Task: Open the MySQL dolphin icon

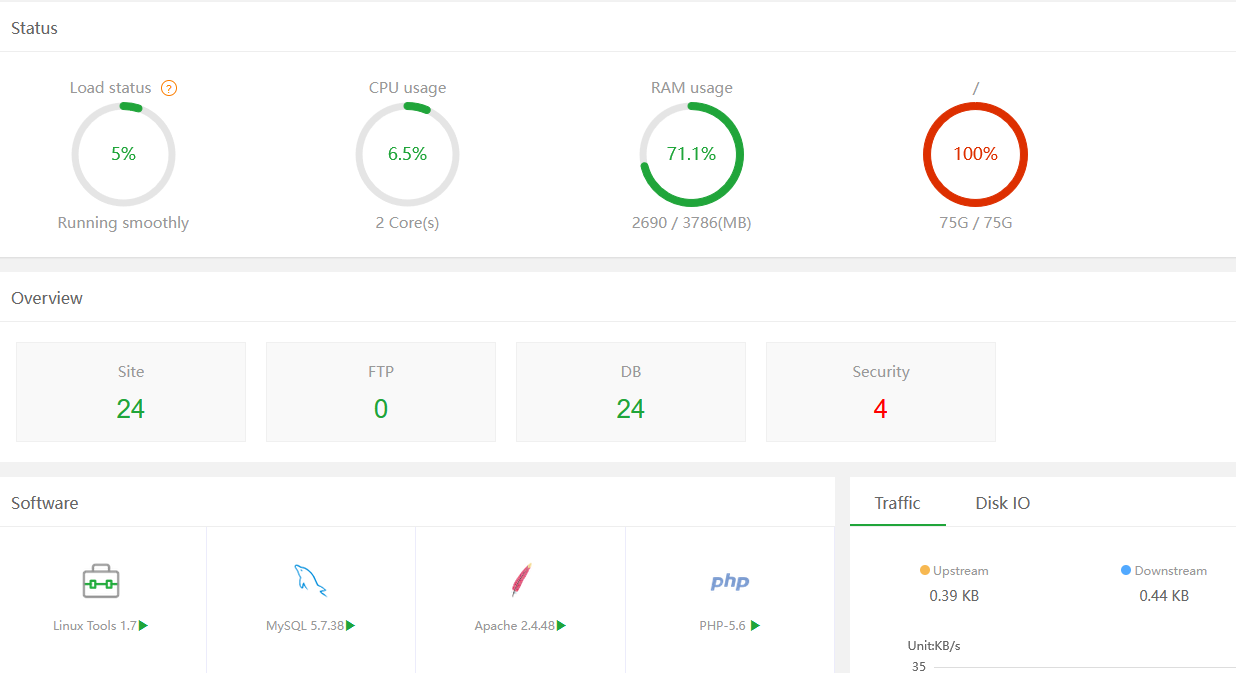Action: click(310, 581)
